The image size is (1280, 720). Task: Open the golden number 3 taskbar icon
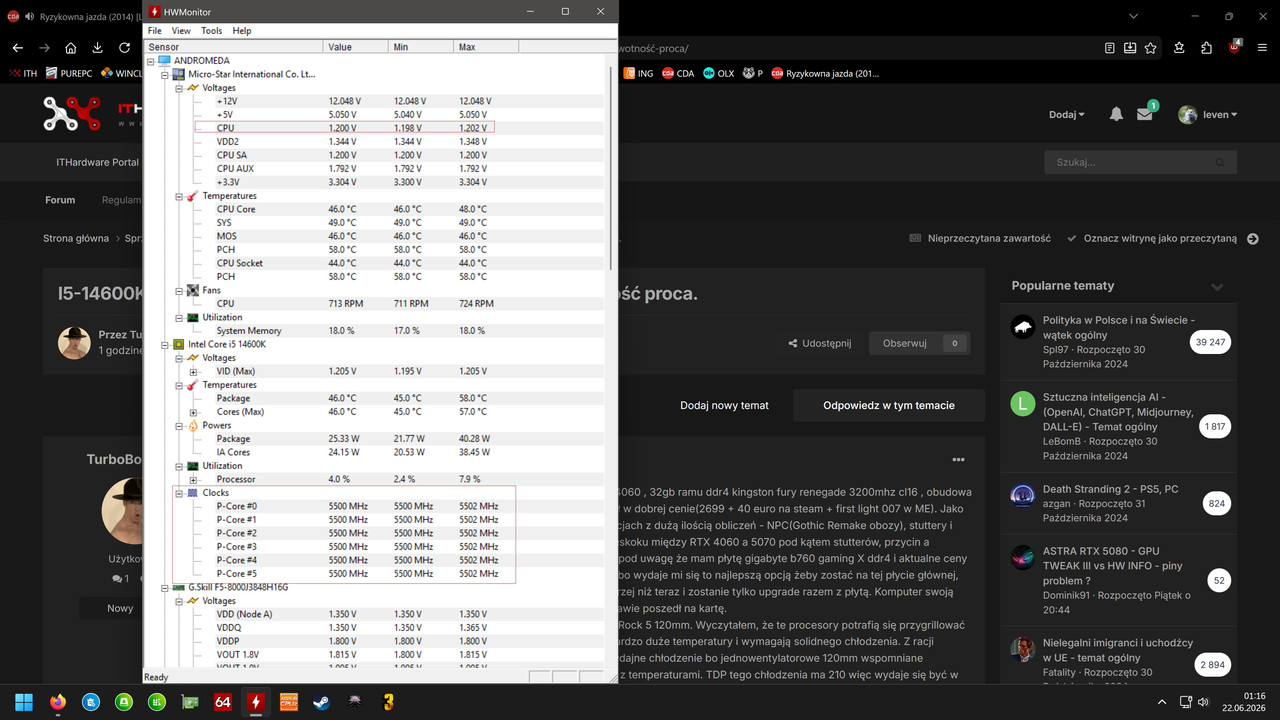(387, 702)
